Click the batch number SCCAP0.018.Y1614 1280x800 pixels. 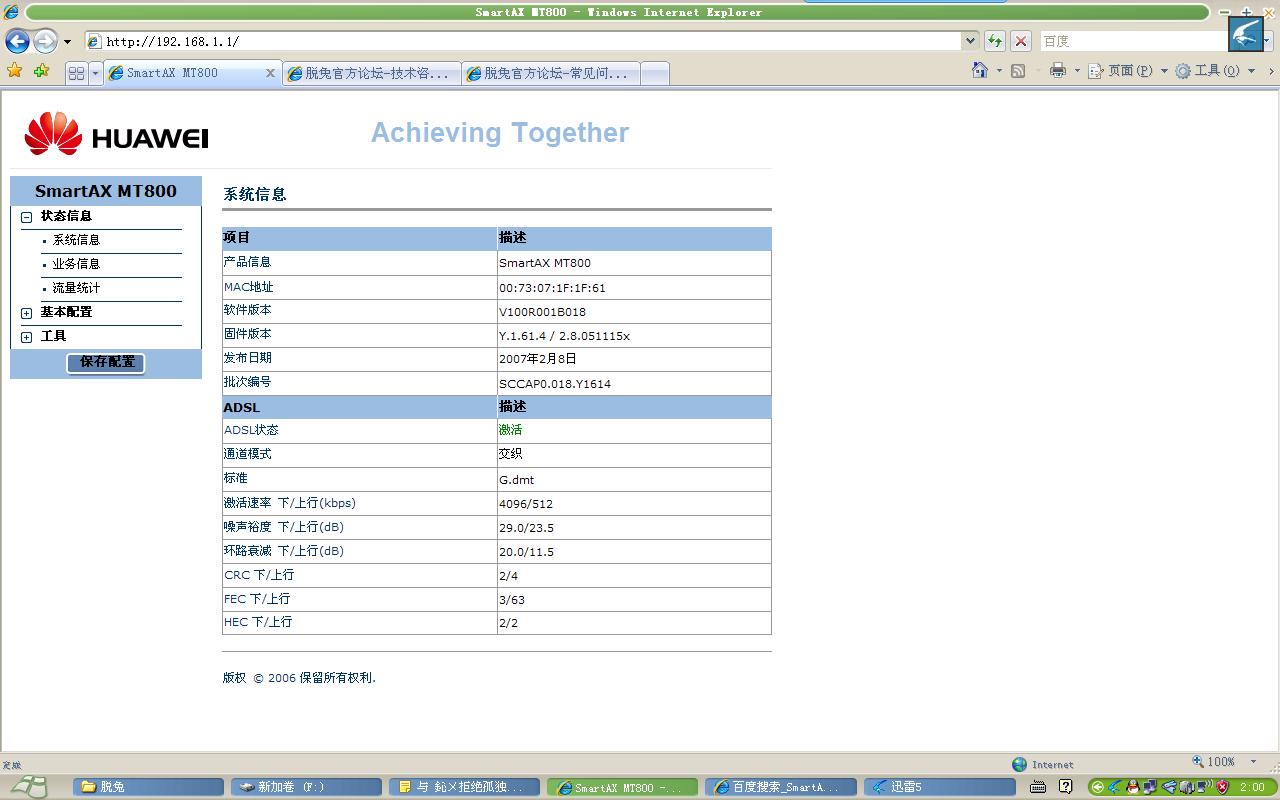pos(555,384)
